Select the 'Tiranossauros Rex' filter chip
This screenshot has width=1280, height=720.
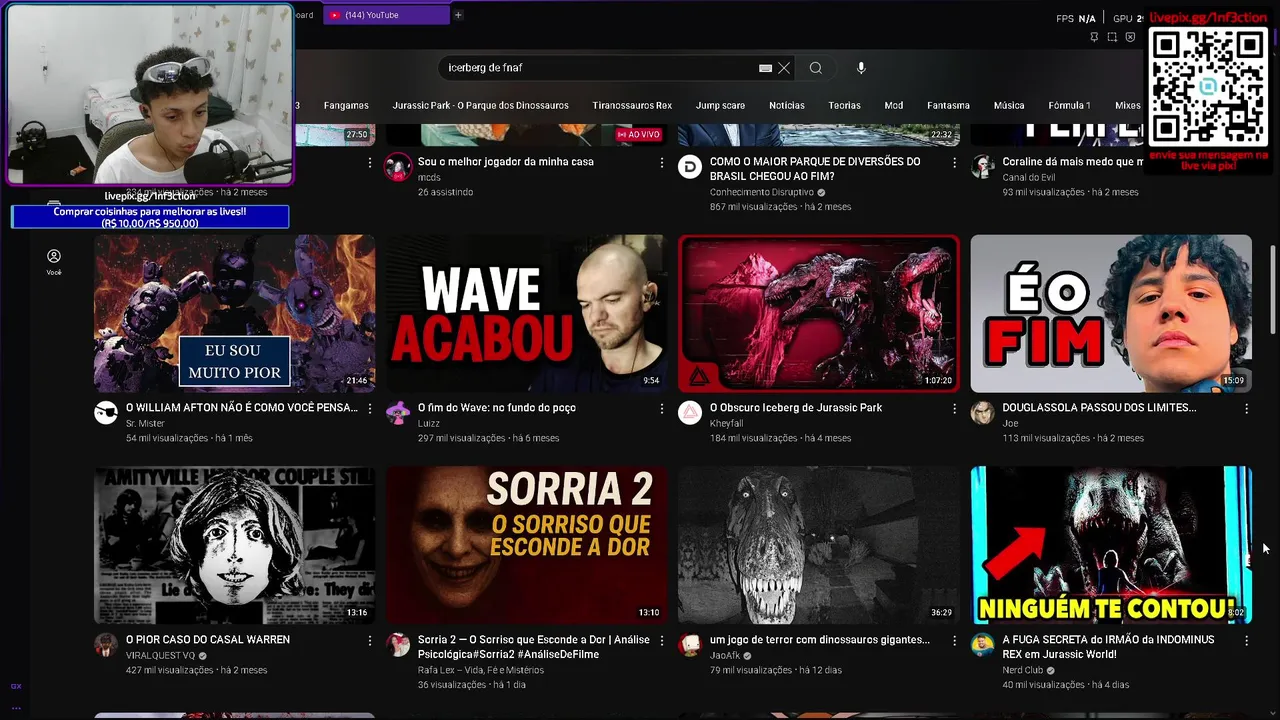[x=632, y=105]
